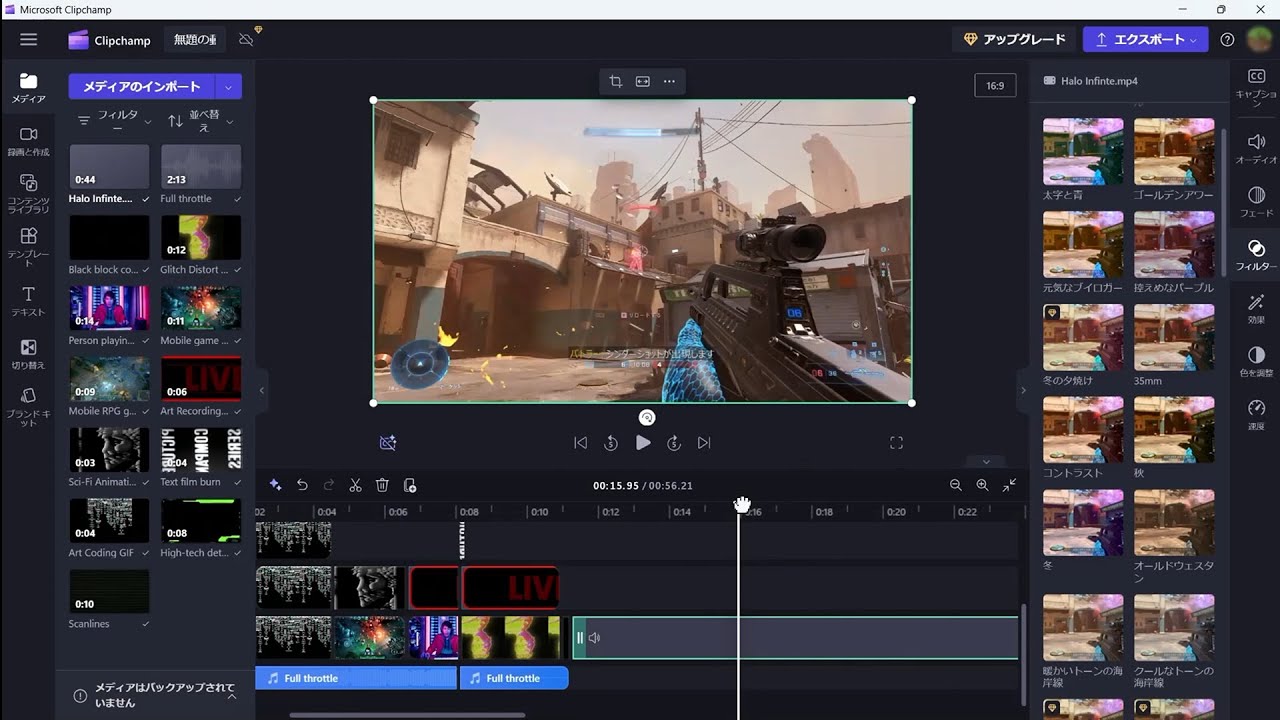Open the Brand kit (ブランドキット) tab

(x=28, y=407)
